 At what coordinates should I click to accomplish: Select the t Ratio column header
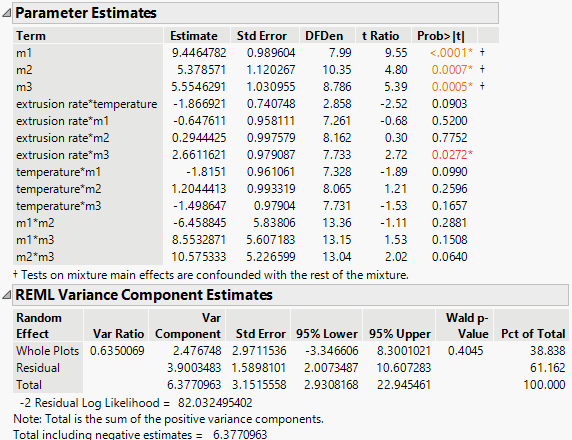pyautogui.click(x=380, y=36)
